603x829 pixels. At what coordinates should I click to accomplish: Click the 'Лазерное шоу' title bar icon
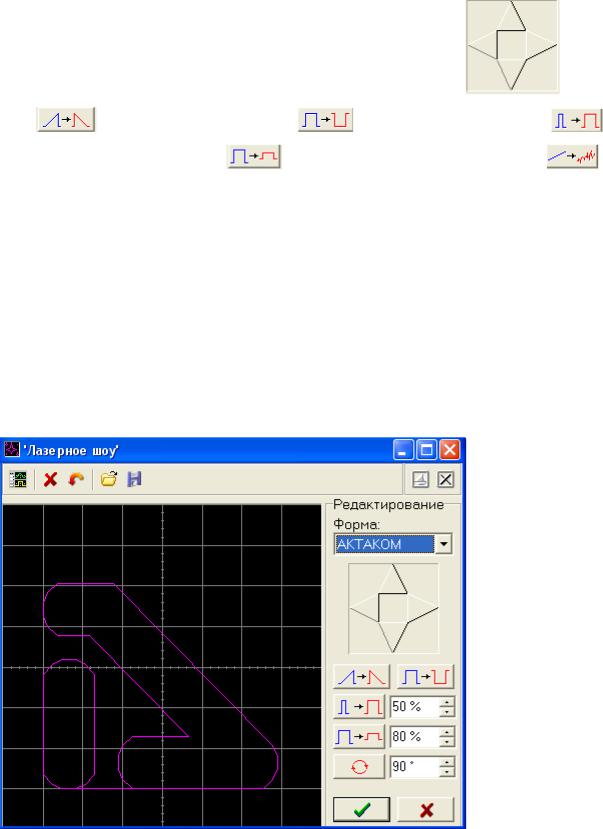(x=12, y=450)
